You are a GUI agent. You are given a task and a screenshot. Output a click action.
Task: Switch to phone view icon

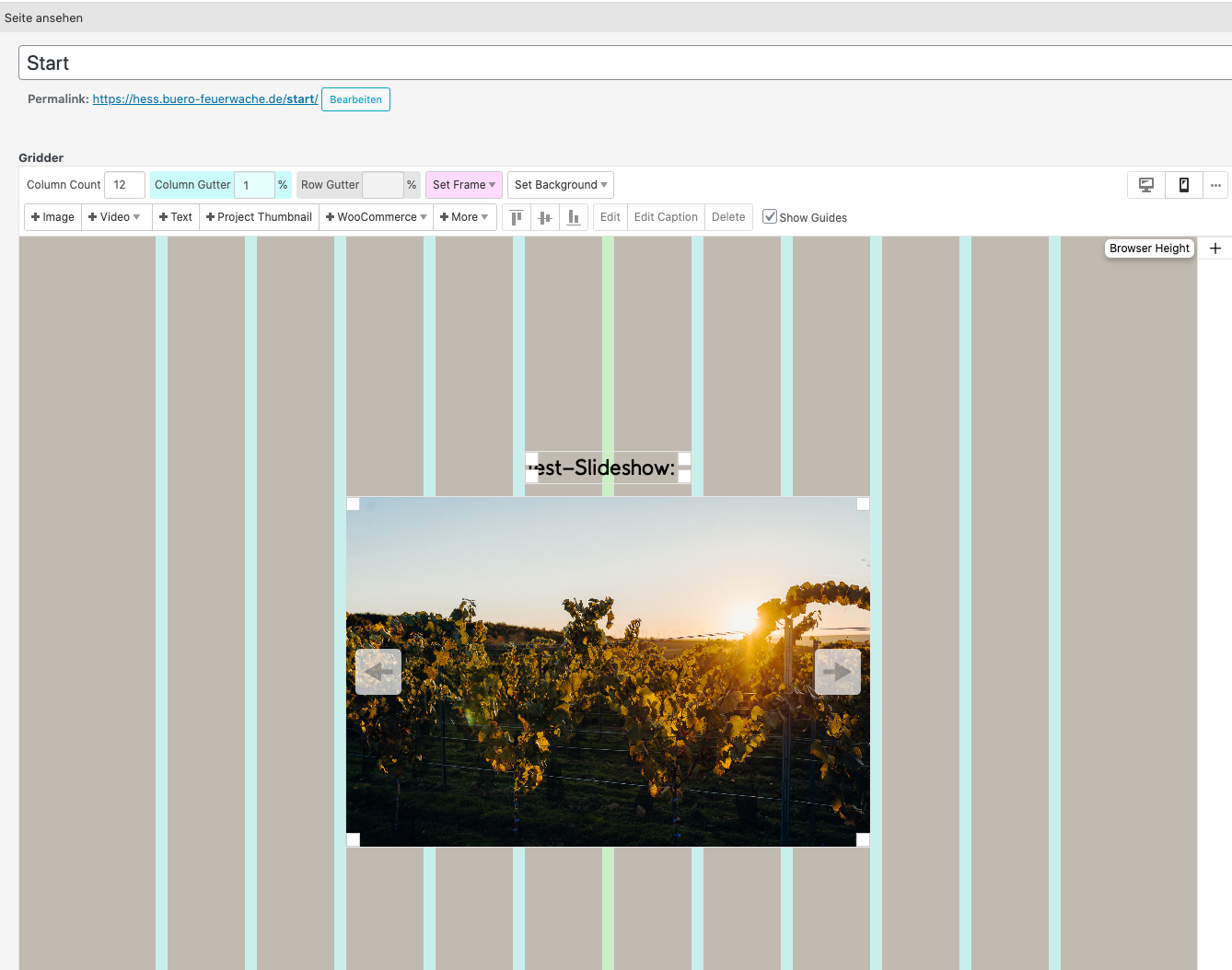click(x=1183, y=185)
